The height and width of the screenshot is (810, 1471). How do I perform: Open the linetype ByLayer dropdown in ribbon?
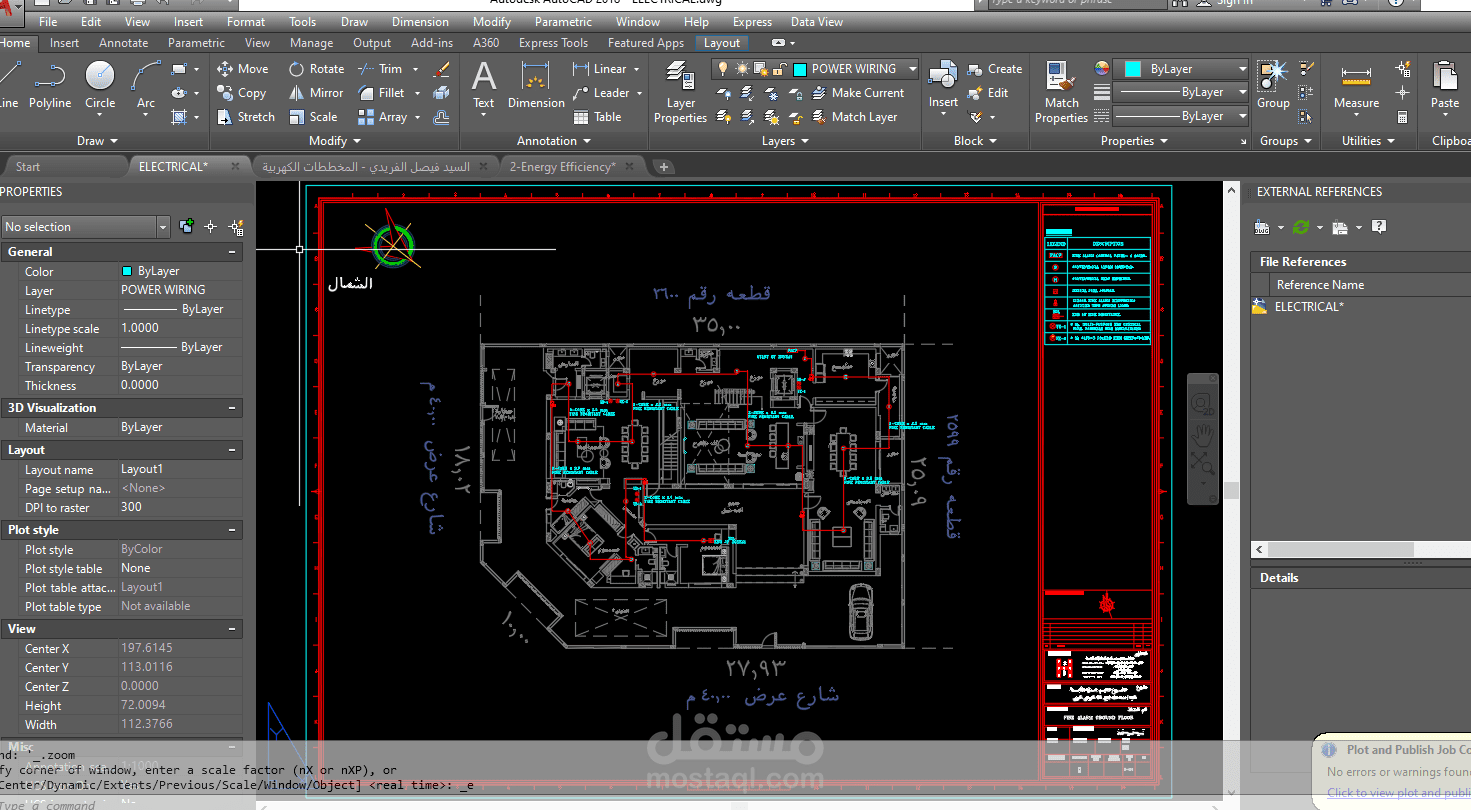(x=1181, y=116)
